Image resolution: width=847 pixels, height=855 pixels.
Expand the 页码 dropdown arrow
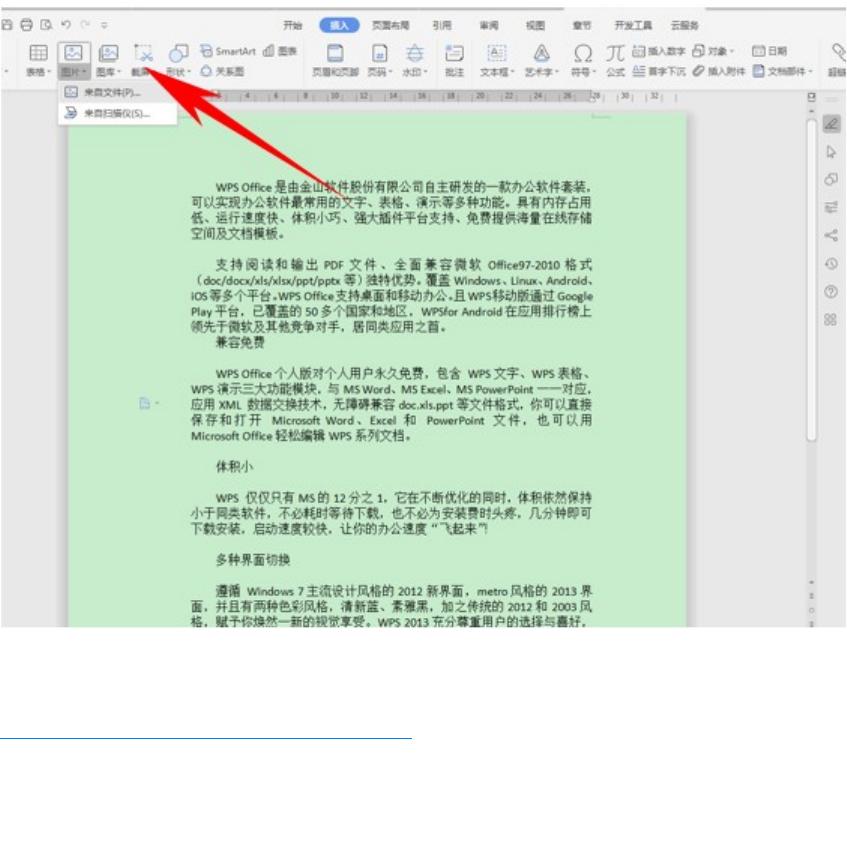391,72
